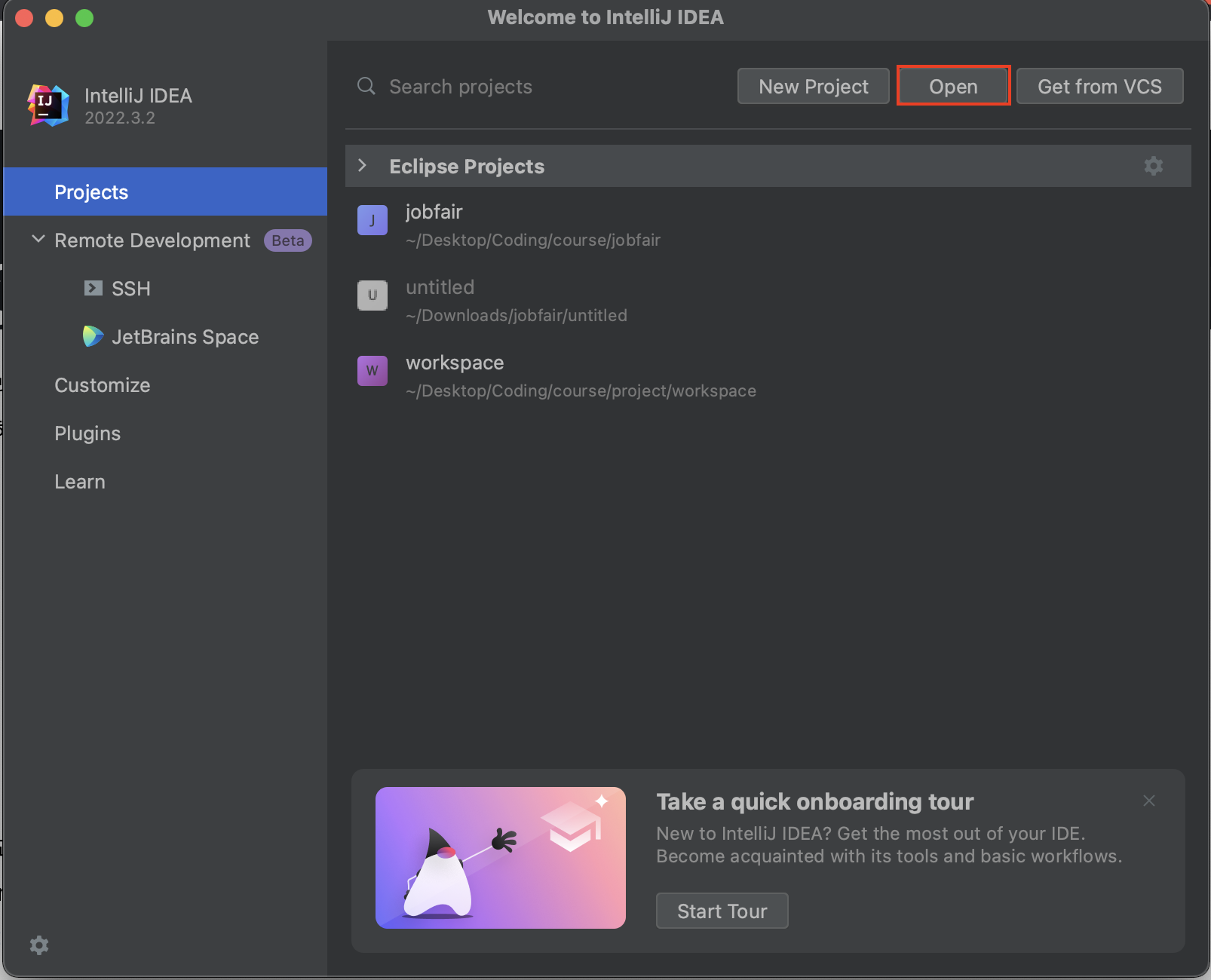1211x980 pixels.
Task: Go to the Plugins tab
Action: [165, 433]
